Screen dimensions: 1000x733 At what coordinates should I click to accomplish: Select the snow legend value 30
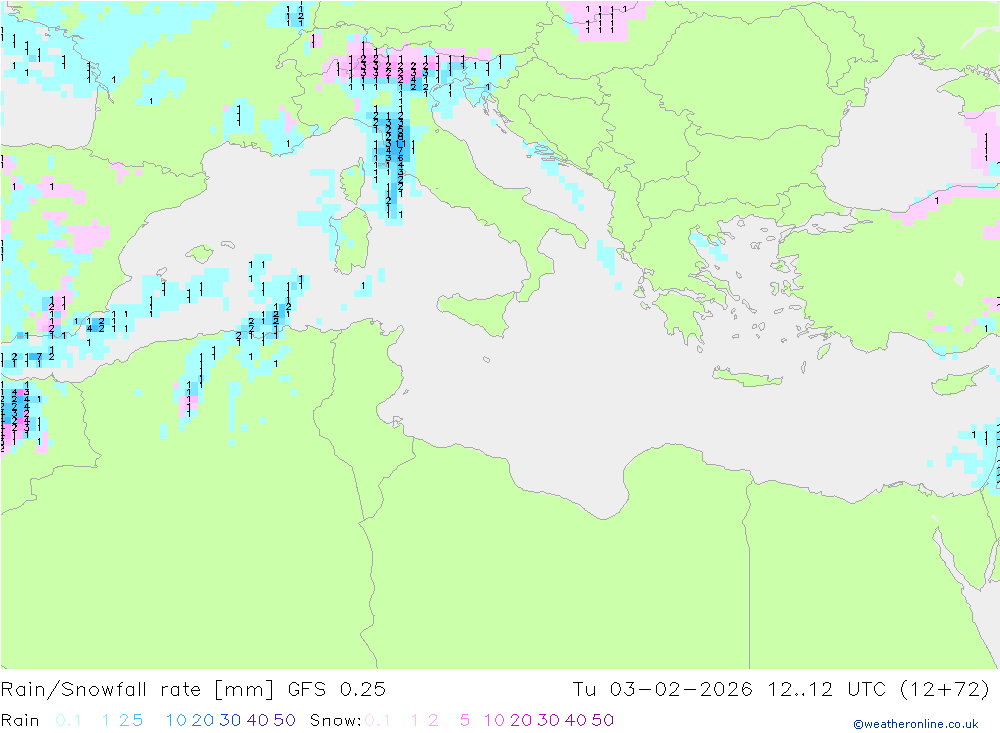tap(548, 720)
